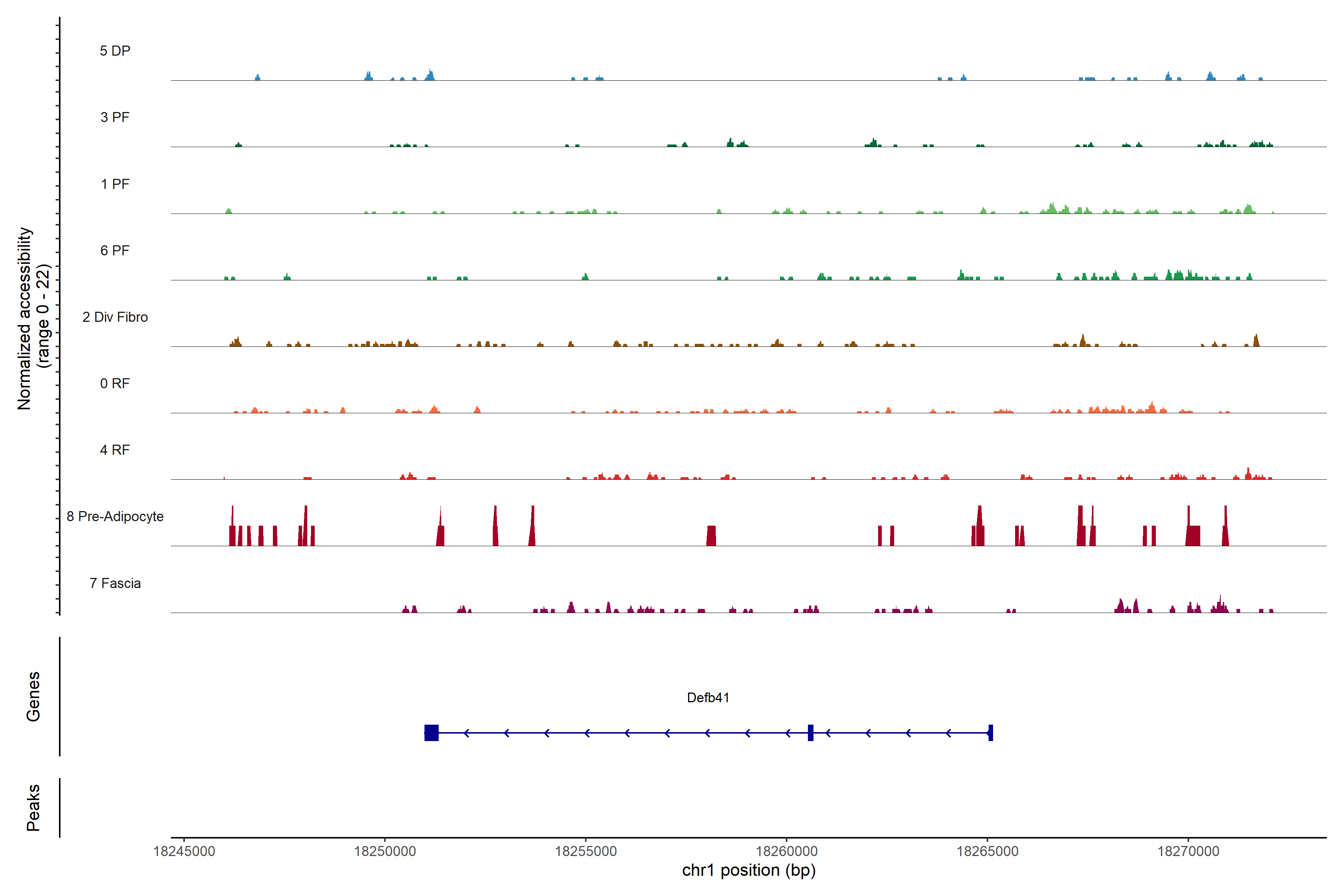Click the Defb41 gene name

[x=708, y=698]
